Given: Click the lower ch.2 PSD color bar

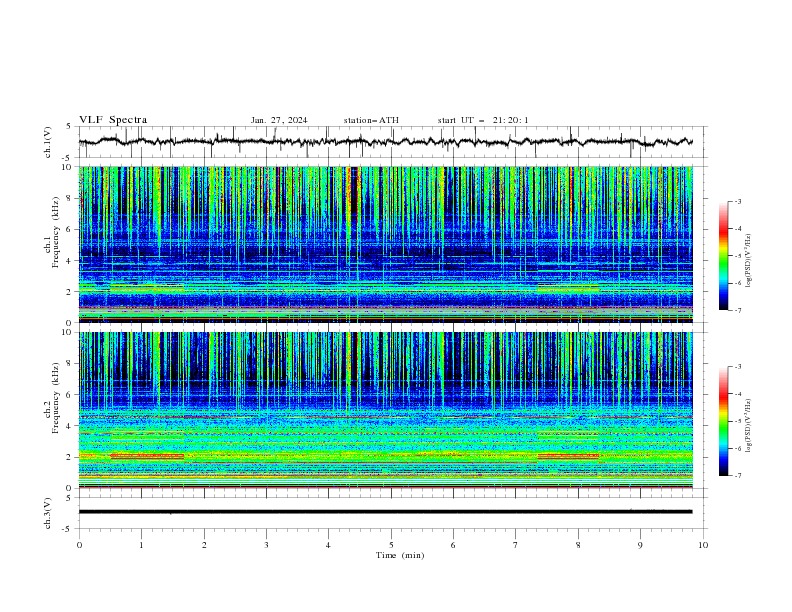Looking at the screenshot, I should click(x=724, y=421).
